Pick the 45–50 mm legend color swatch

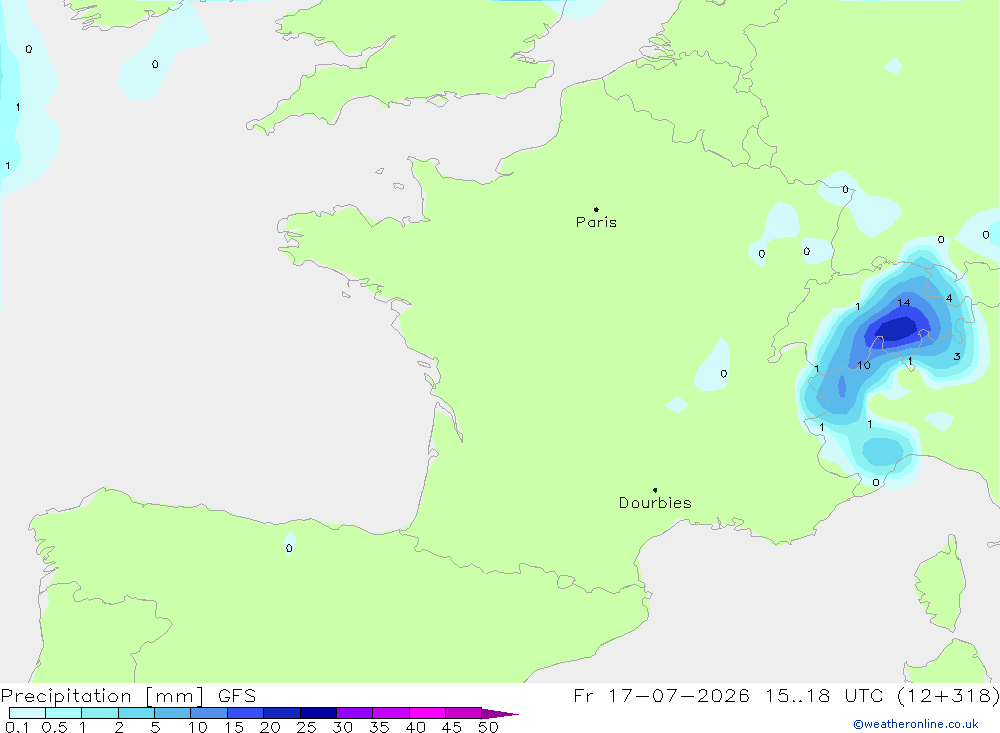(x=463, y=713)
